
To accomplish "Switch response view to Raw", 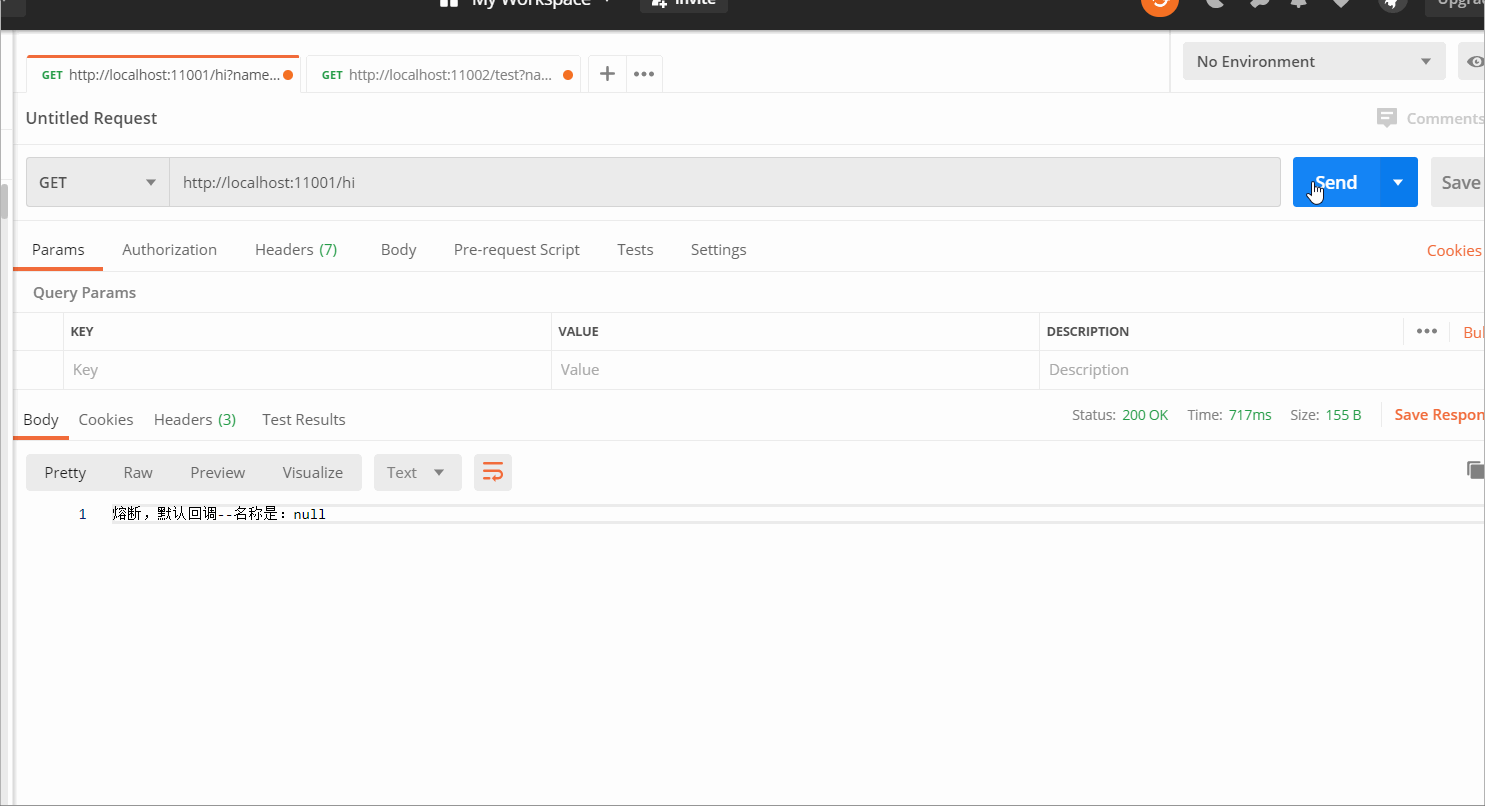I will [138, 472].
